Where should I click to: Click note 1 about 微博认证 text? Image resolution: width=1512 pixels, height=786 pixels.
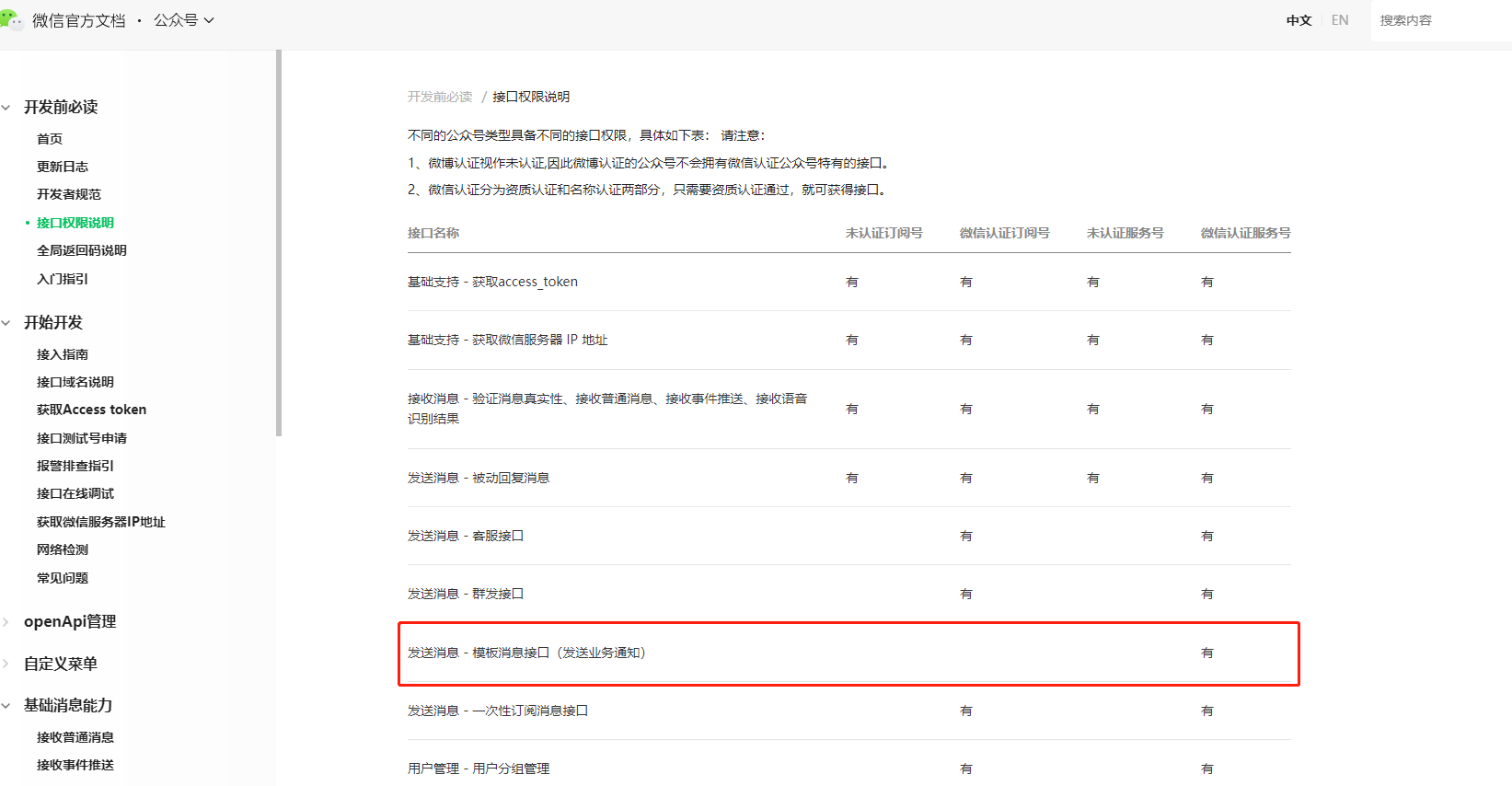pyautogui.click(x=650, y=163)
